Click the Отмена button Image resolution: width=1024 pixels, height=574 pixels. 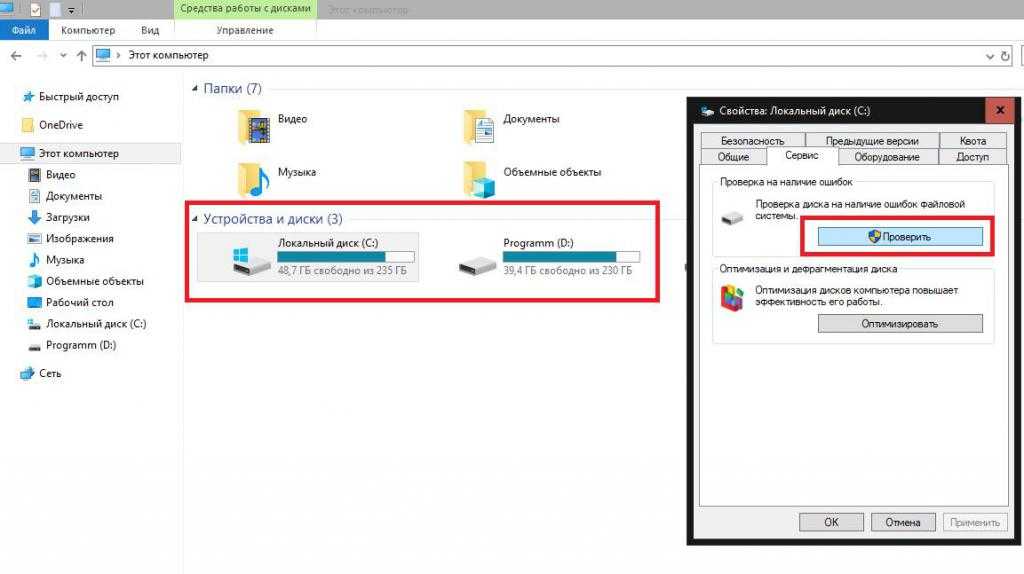903,522
